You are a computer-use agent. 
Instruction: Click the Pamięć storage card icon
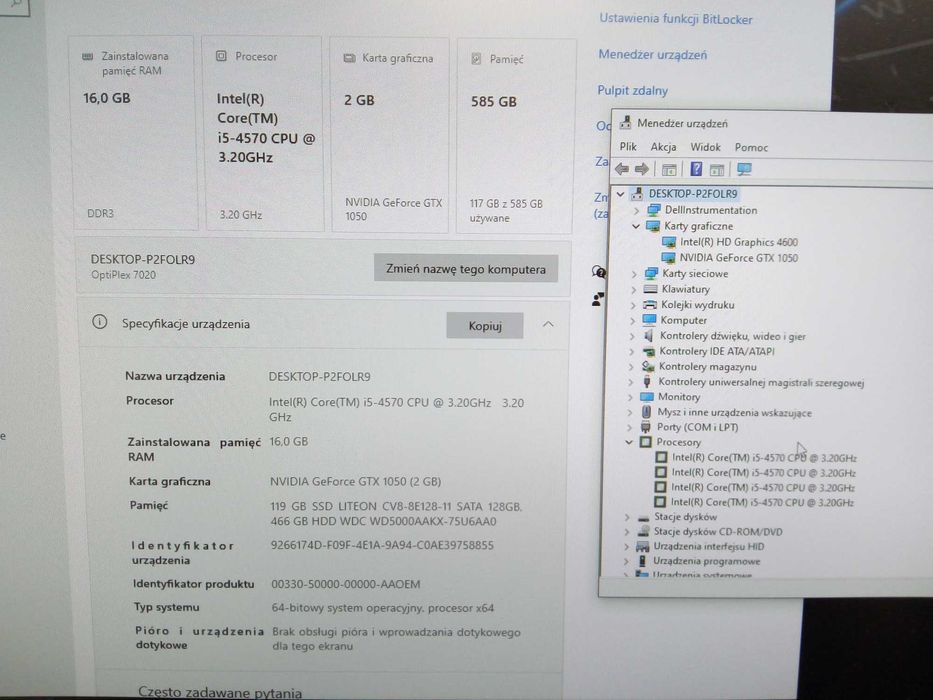tap(476, 58)
